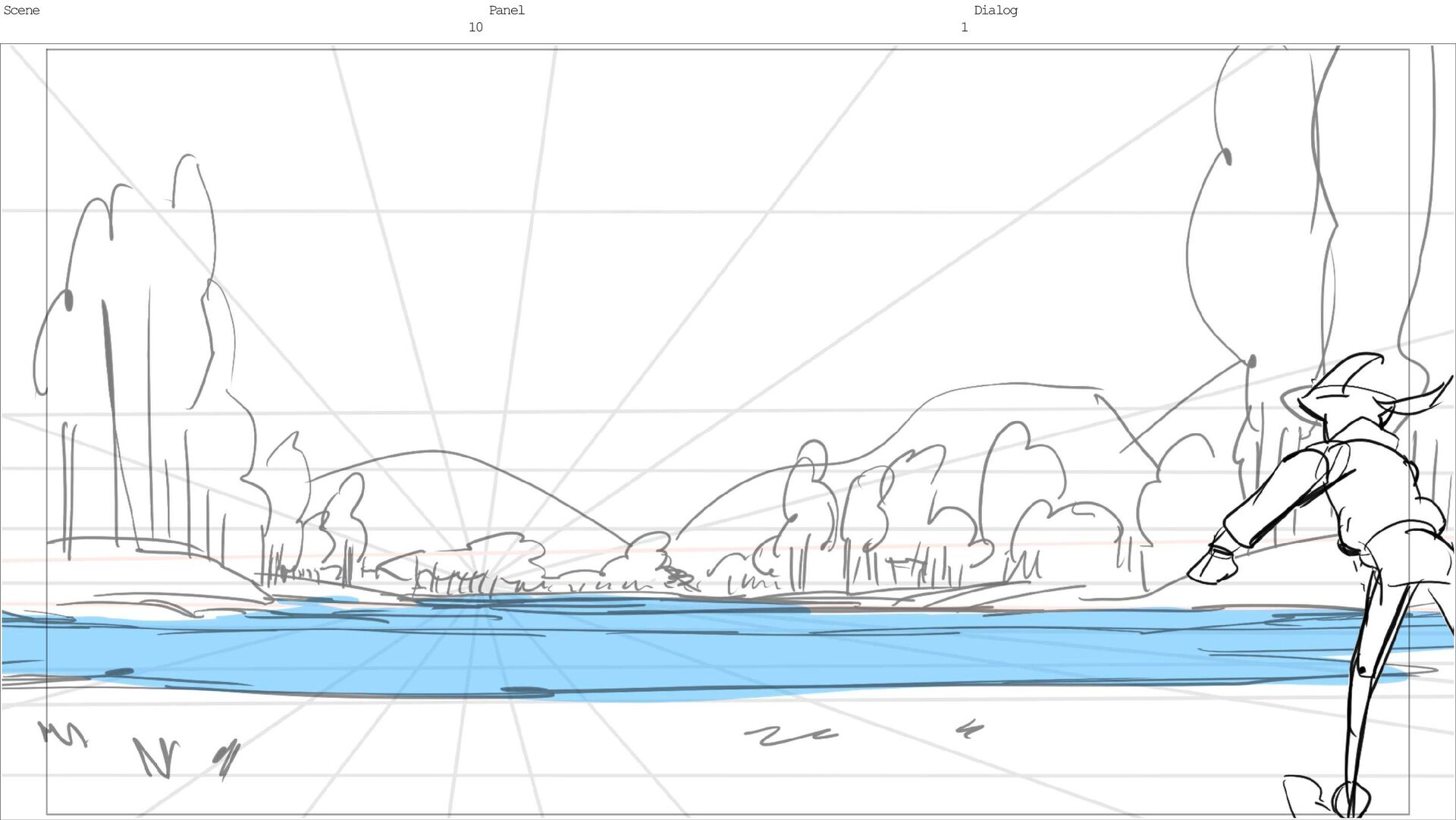Select the dialog number 1
This screenshot has height=820, width=1456.
[964, 27]
